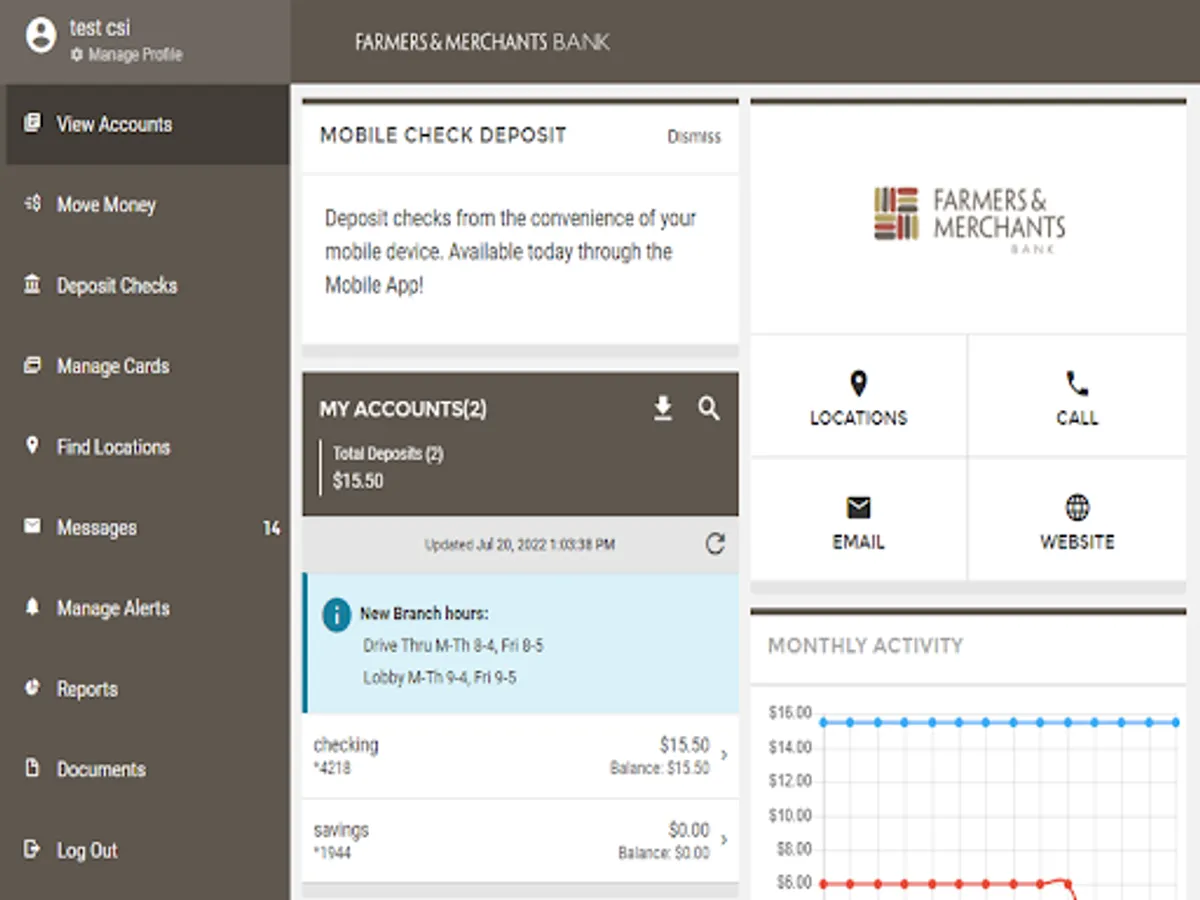Click the Manage Alerts bell icon
1200x900 pixels.
32,607
